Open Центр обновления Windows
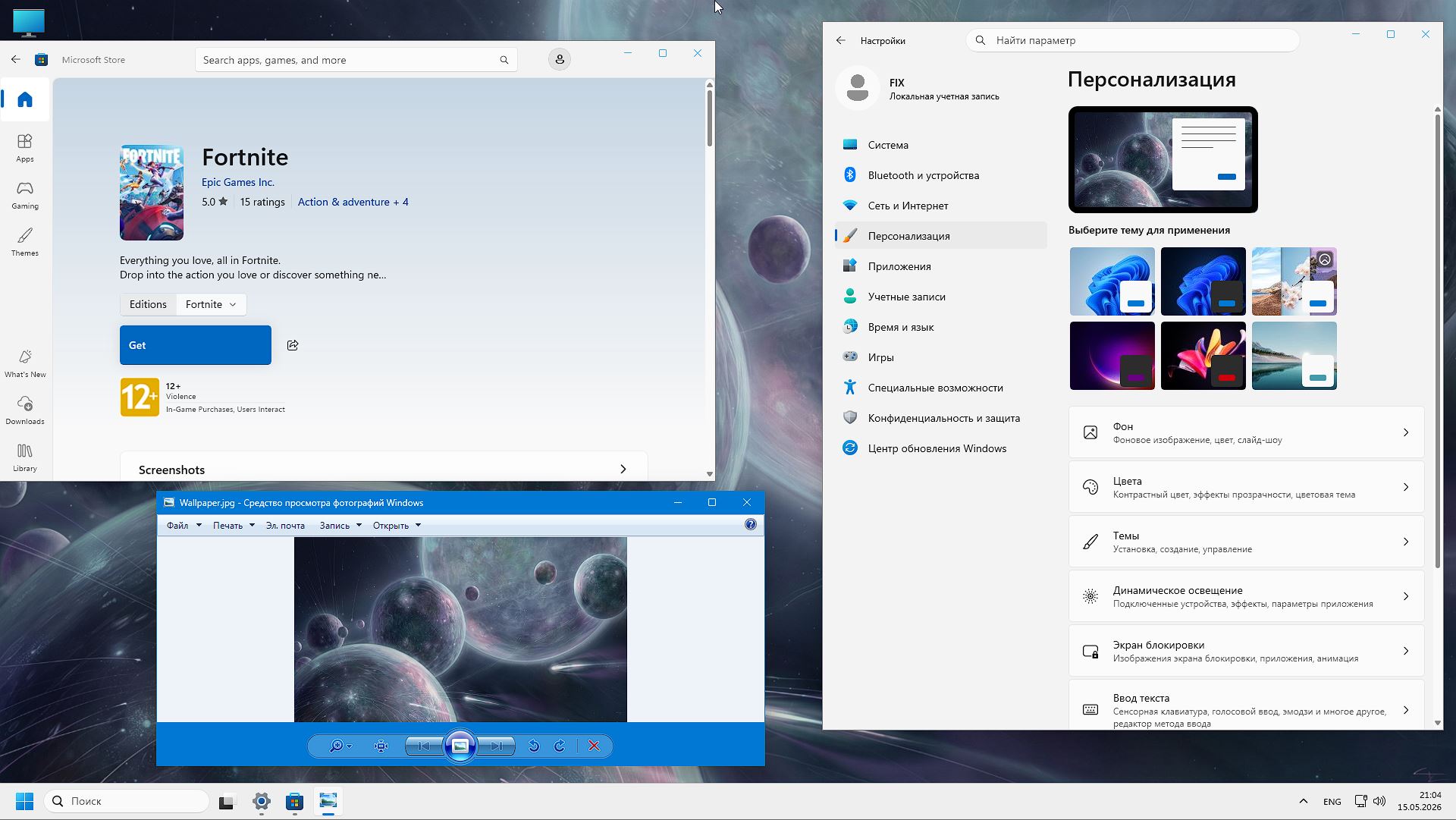Viewport: 1456px width, 820px height. click(940, 448)
